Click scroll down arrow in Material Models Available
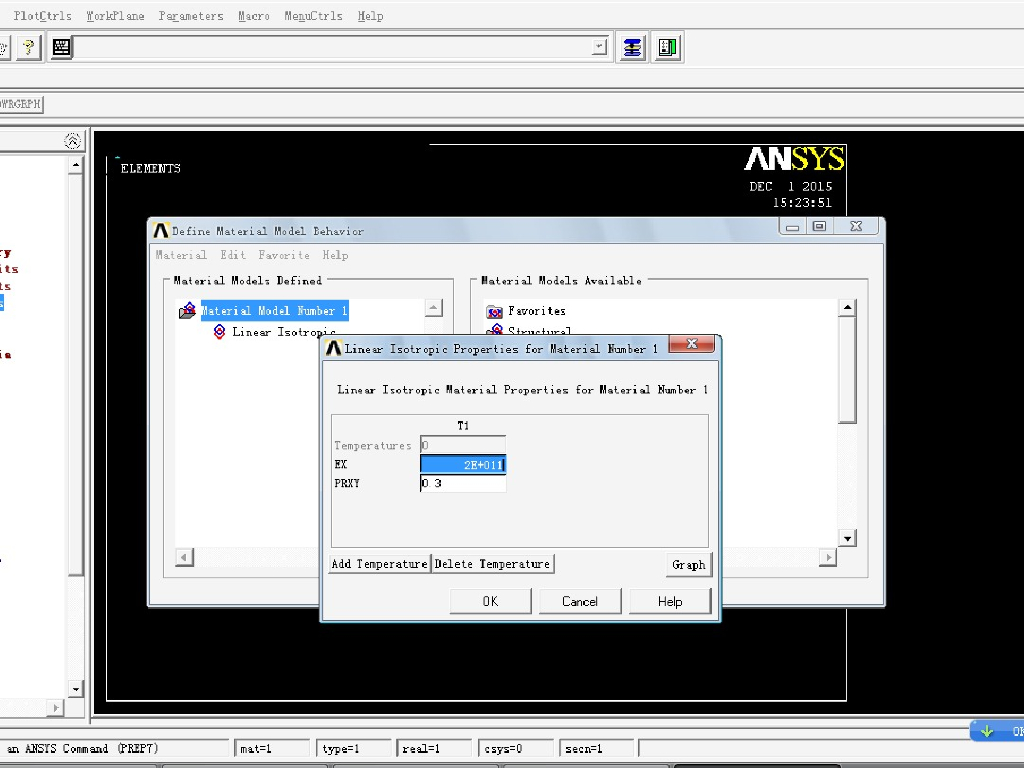Image resolution: width=1024 pixels, height=768 pixels. tap(847, 538)
